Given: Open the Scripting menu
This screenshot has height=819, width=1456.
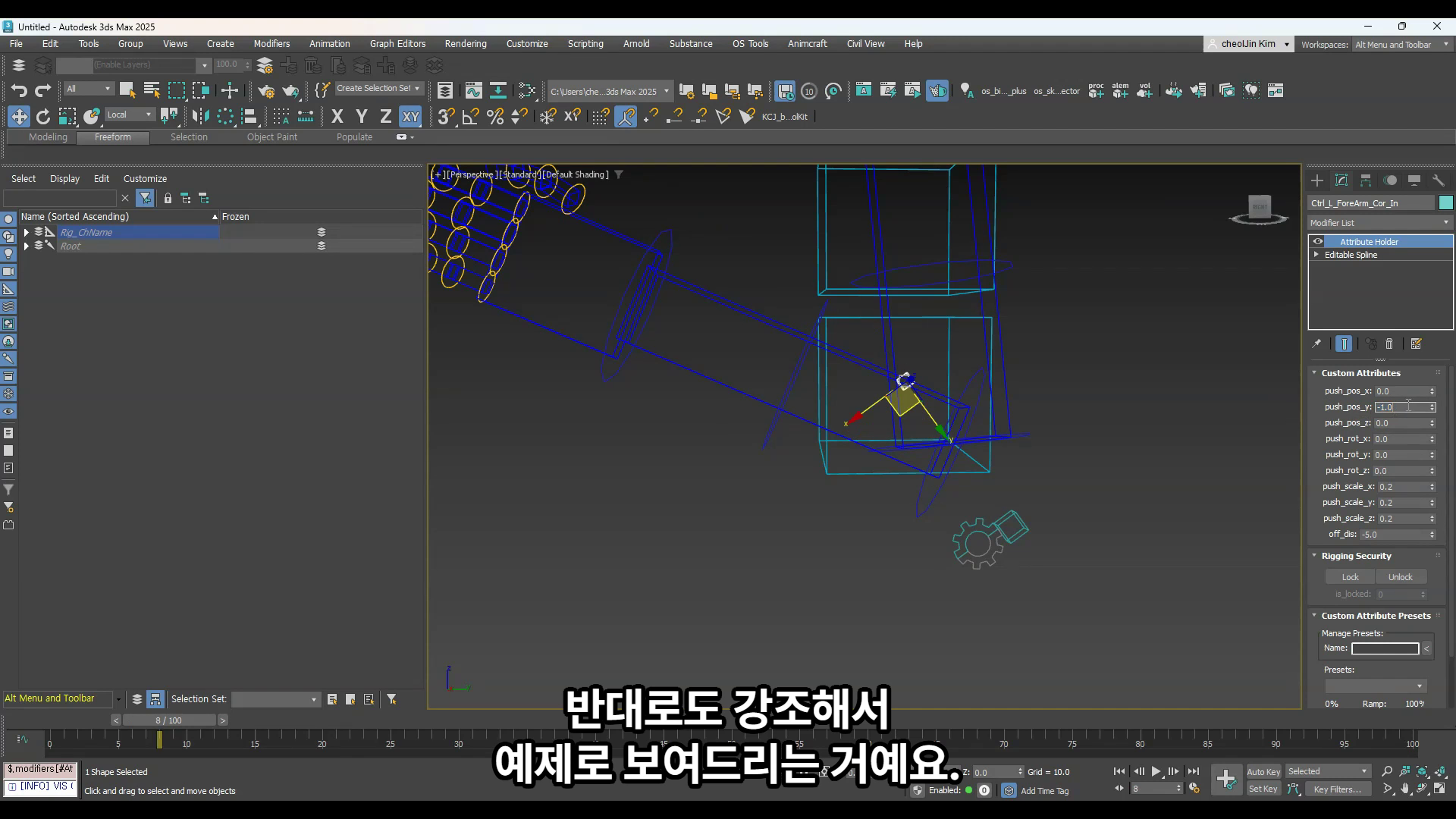Looking at the screenshot, I should point(585,44).
